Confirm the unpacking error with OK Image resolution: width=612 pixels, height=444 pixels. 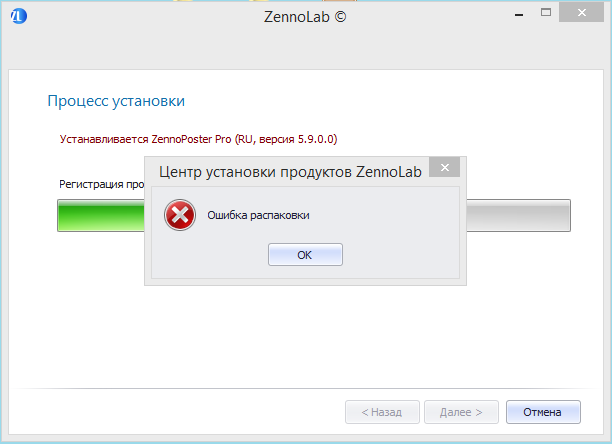click(305, 255)
